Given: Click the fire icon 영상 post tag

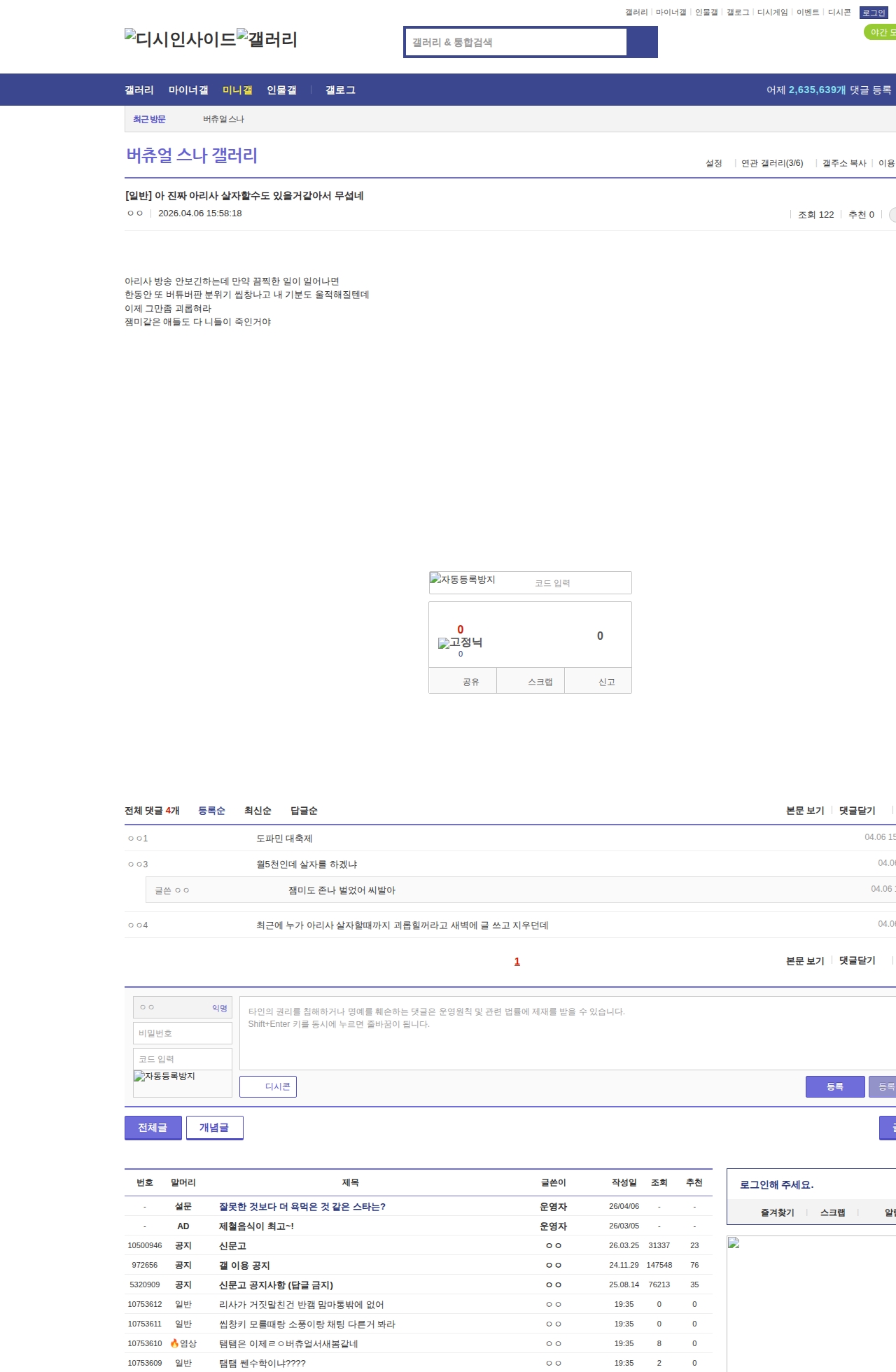Looking at the screenshot, I should click(183, 1343).
